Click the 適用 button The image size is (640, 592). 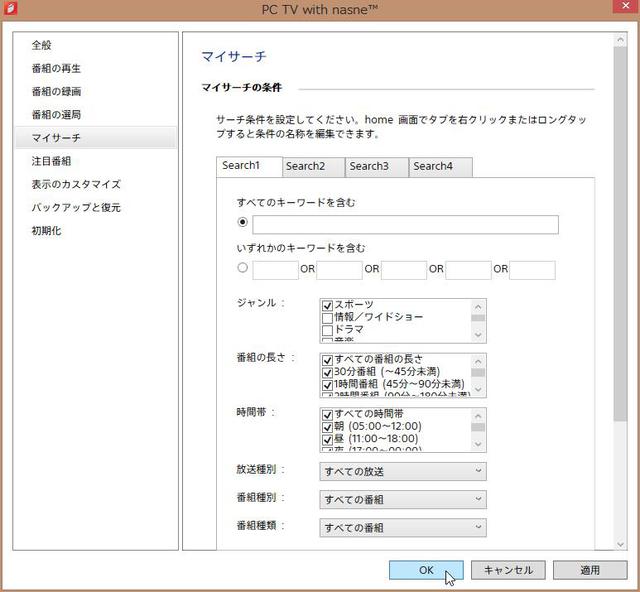point(590,570)
